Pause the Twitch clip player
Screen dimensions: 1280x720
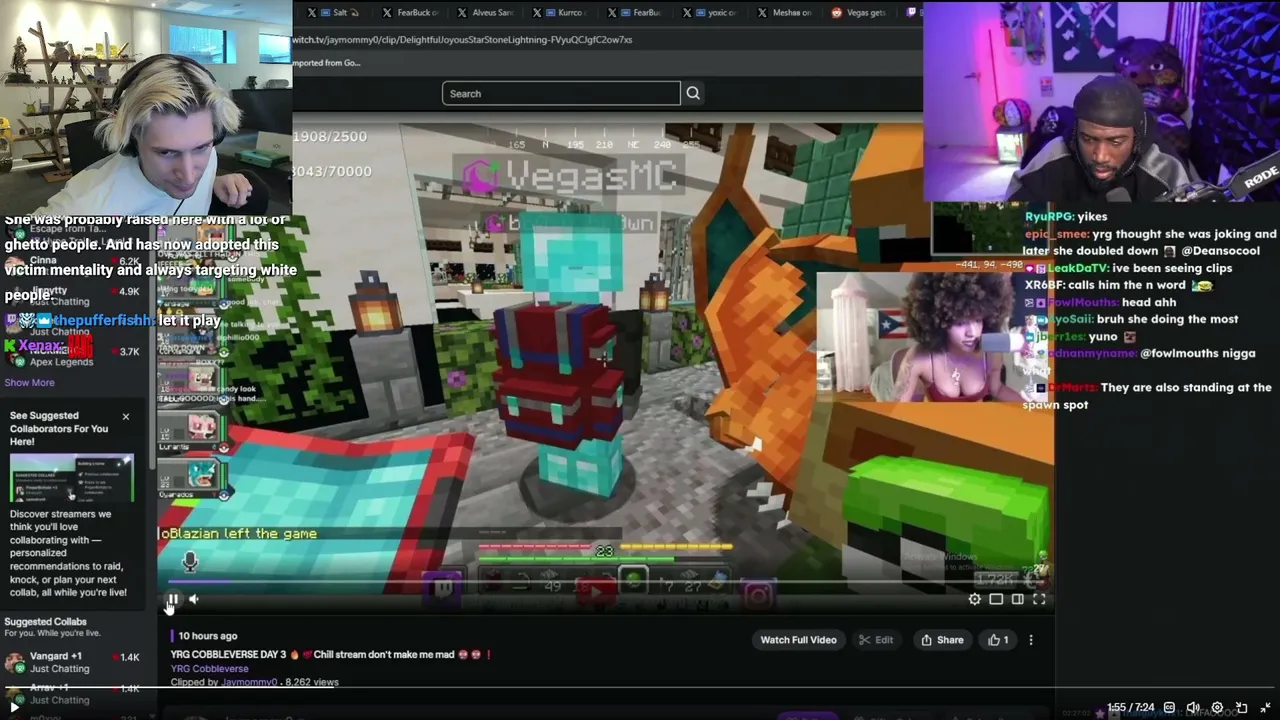tap(172, 600)
